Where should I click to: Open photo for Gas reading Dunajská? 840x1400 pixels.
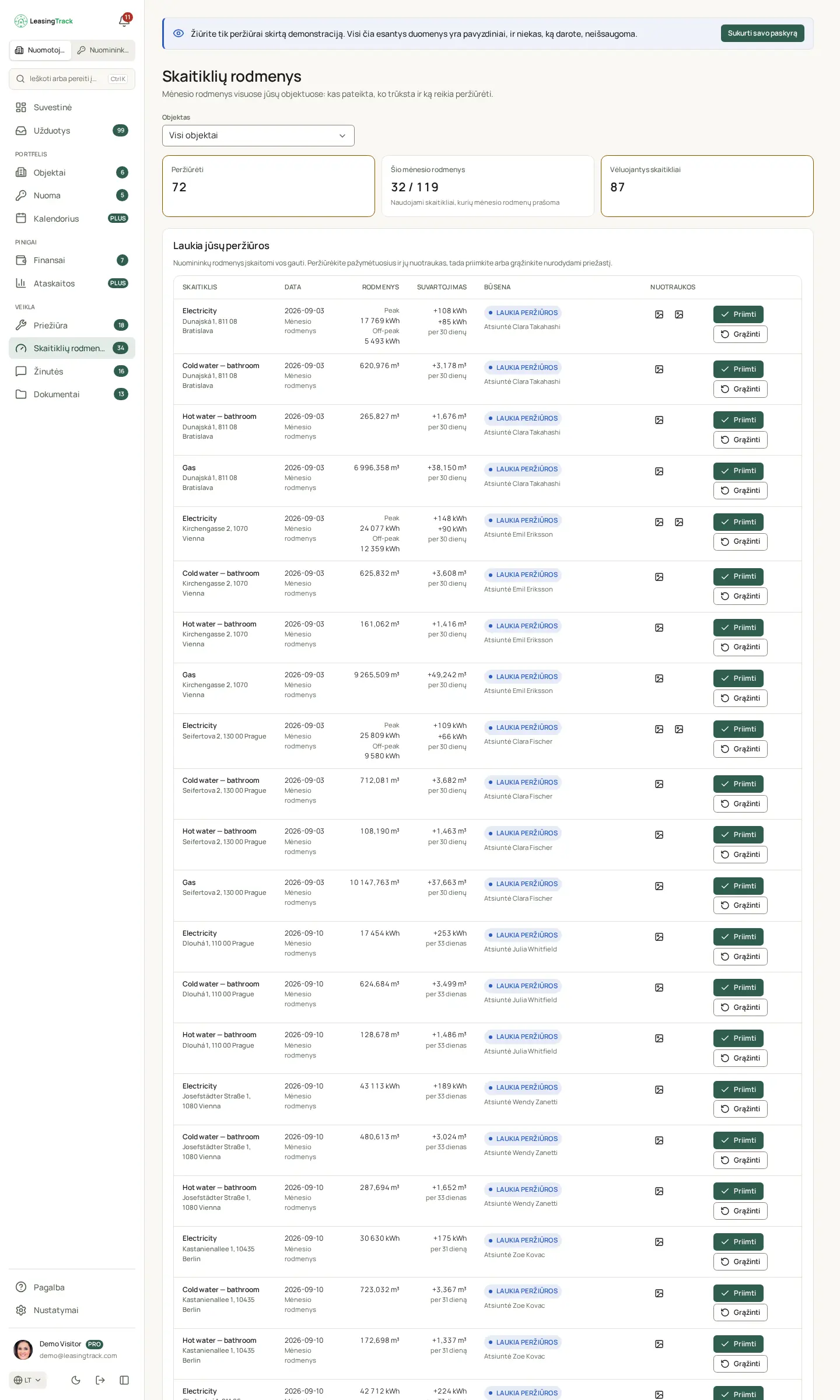(x=659, y=471)
